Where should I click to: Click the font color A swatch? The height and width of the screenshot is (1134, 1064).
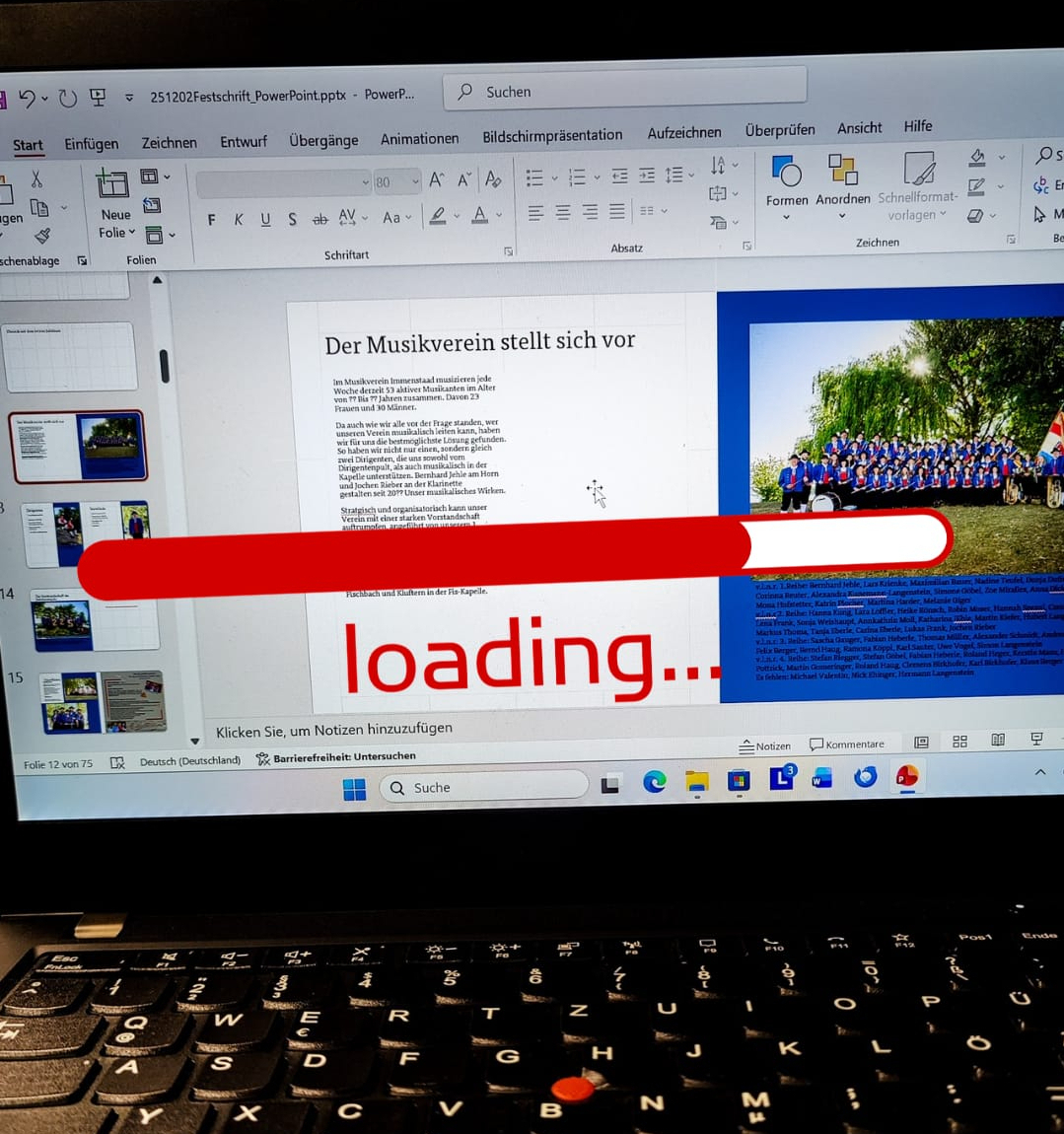[x=479, y=214]
